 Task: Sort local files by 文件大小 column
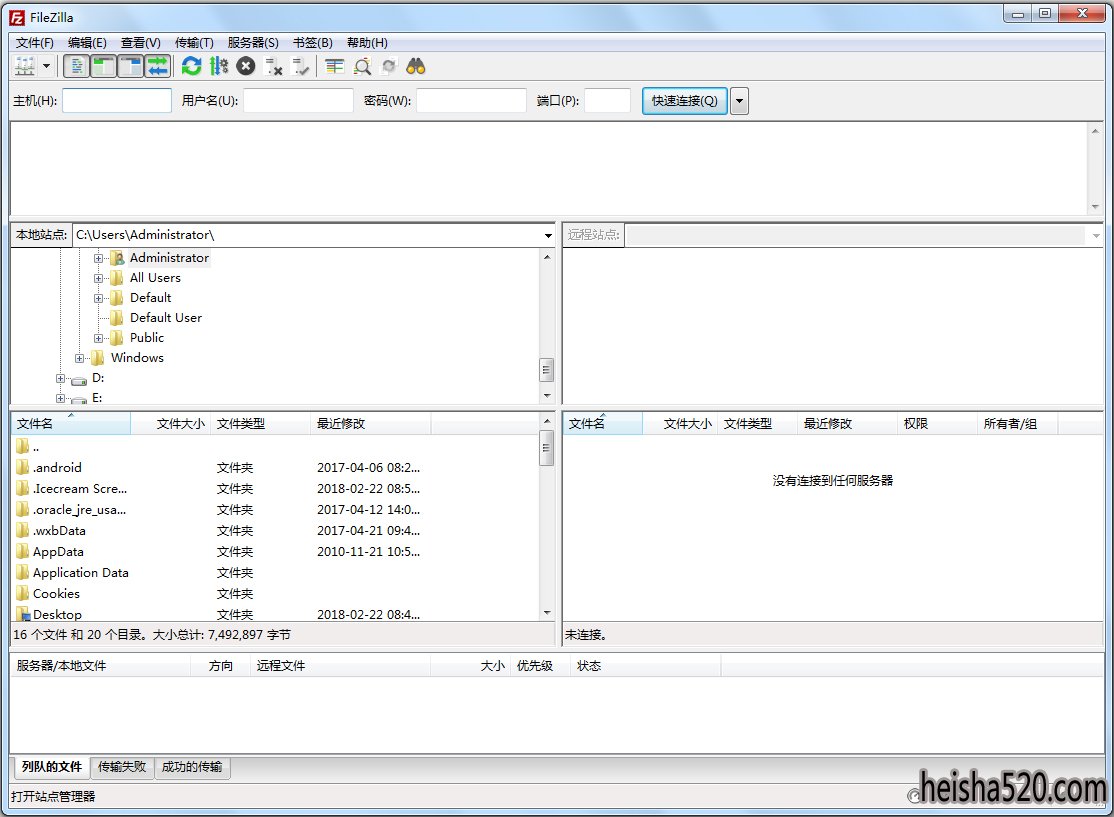tap(171, 423)
